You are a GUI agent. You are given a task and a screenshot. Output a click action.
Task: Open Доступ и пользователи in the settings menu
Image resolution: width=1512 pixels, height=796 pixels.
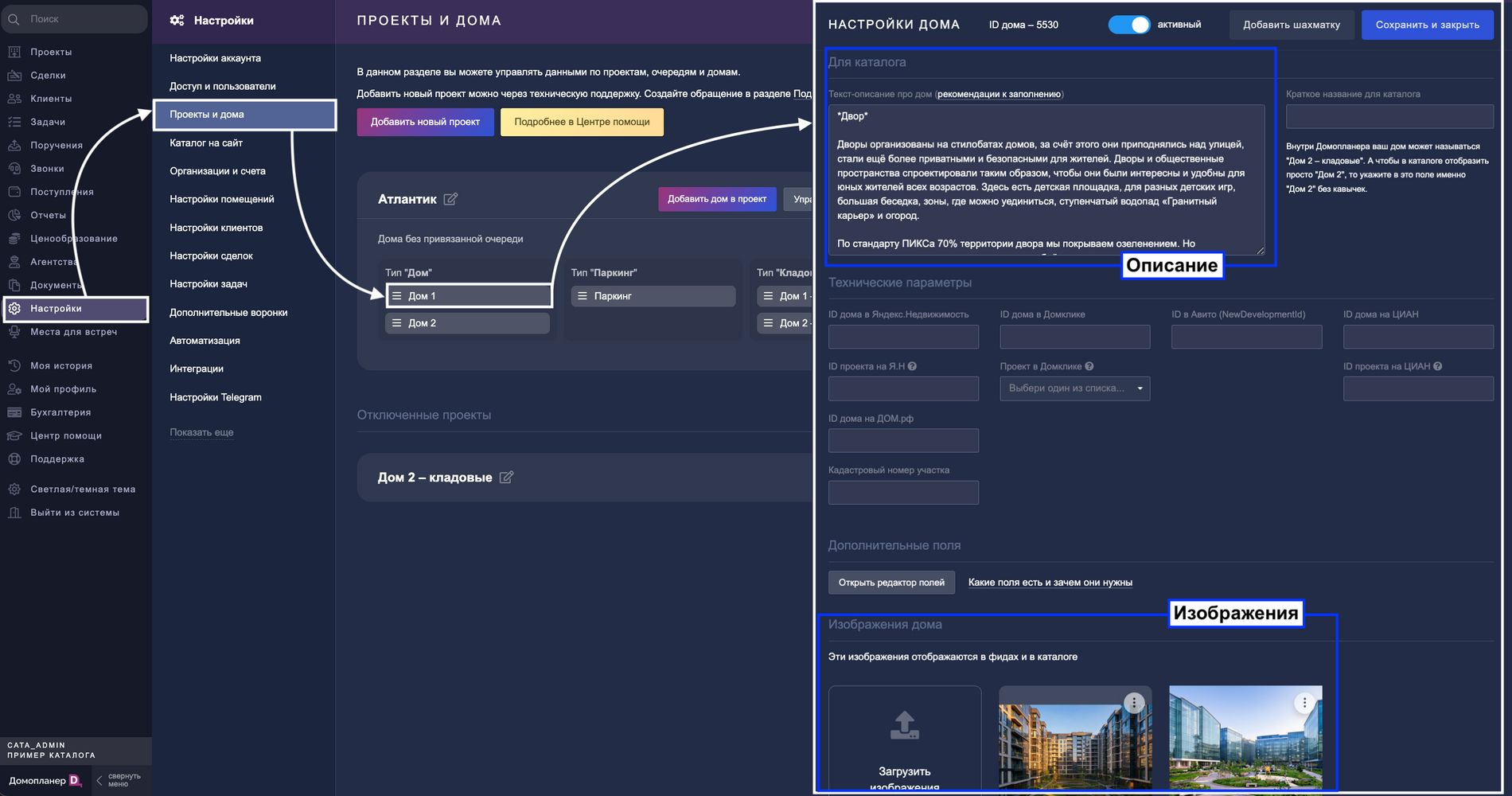223,86
